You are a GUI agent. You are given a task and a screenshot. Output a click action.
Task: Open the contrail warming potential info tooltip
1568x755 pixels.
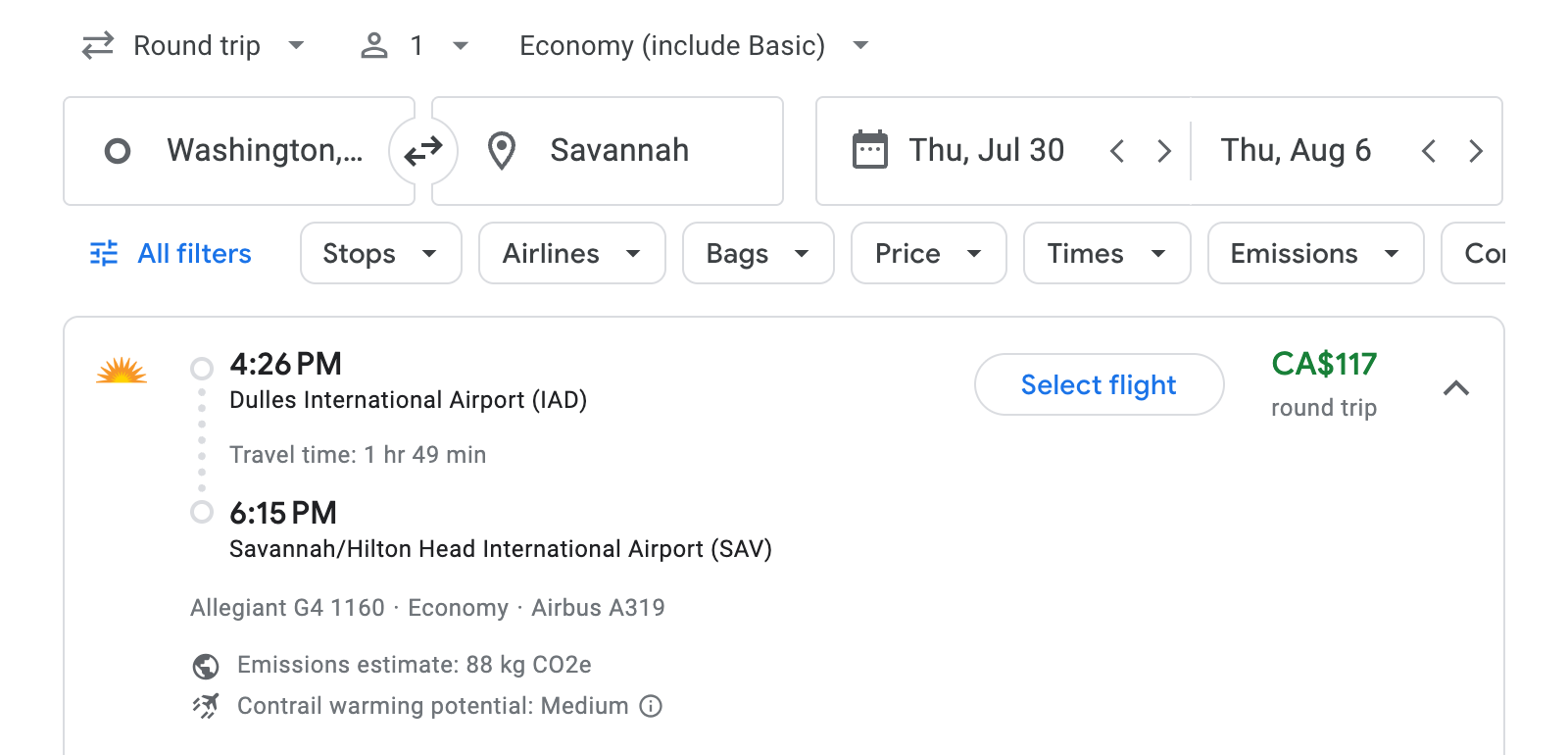[x=651, y=706]
